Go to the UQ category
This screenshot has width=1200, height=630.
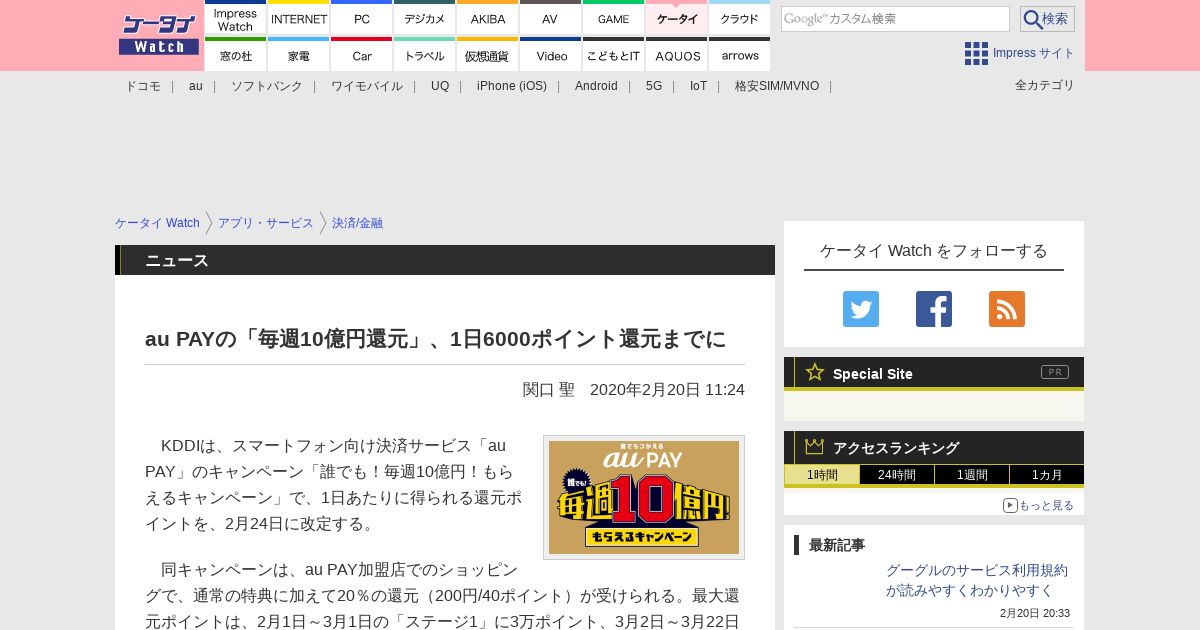click(x=440, y=86)
